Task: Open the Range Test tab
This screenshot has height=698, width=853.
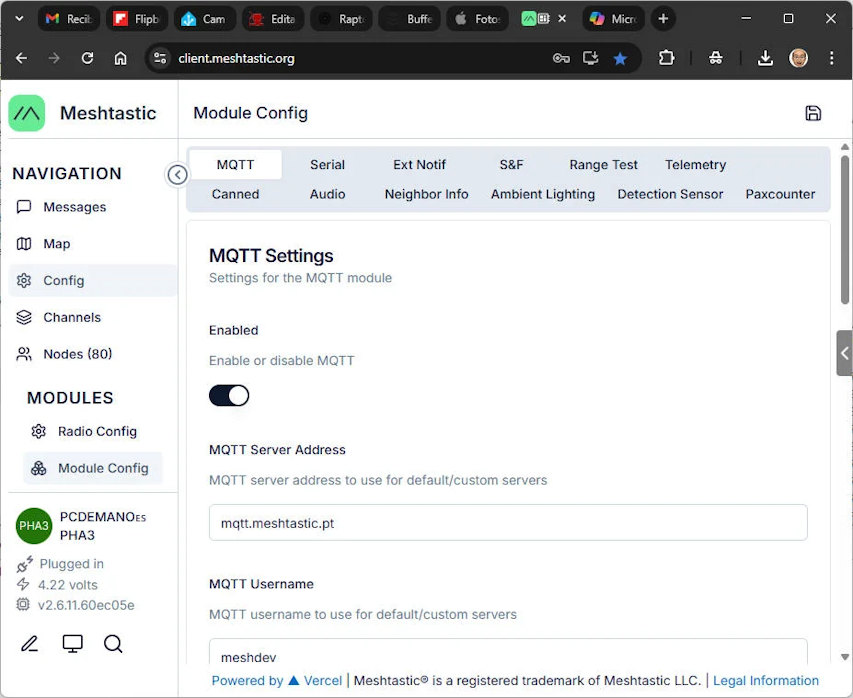Action: click(x=603, y=165)
